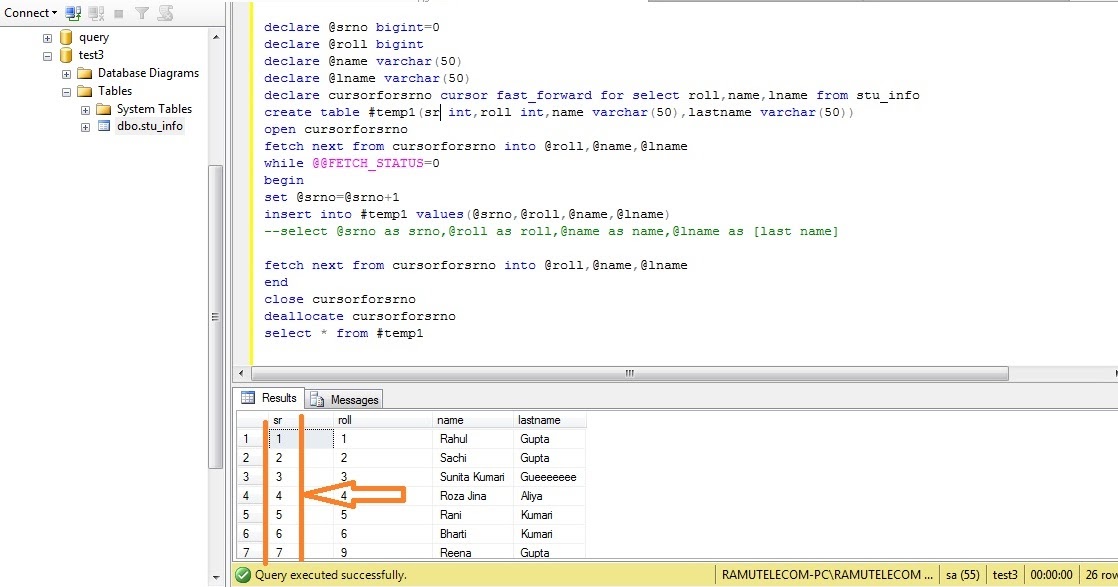This screenshot has width=1118, height=587.
Task: Click the Stop icon in Object Explorer toolbar
Action: tap(119, 13)
